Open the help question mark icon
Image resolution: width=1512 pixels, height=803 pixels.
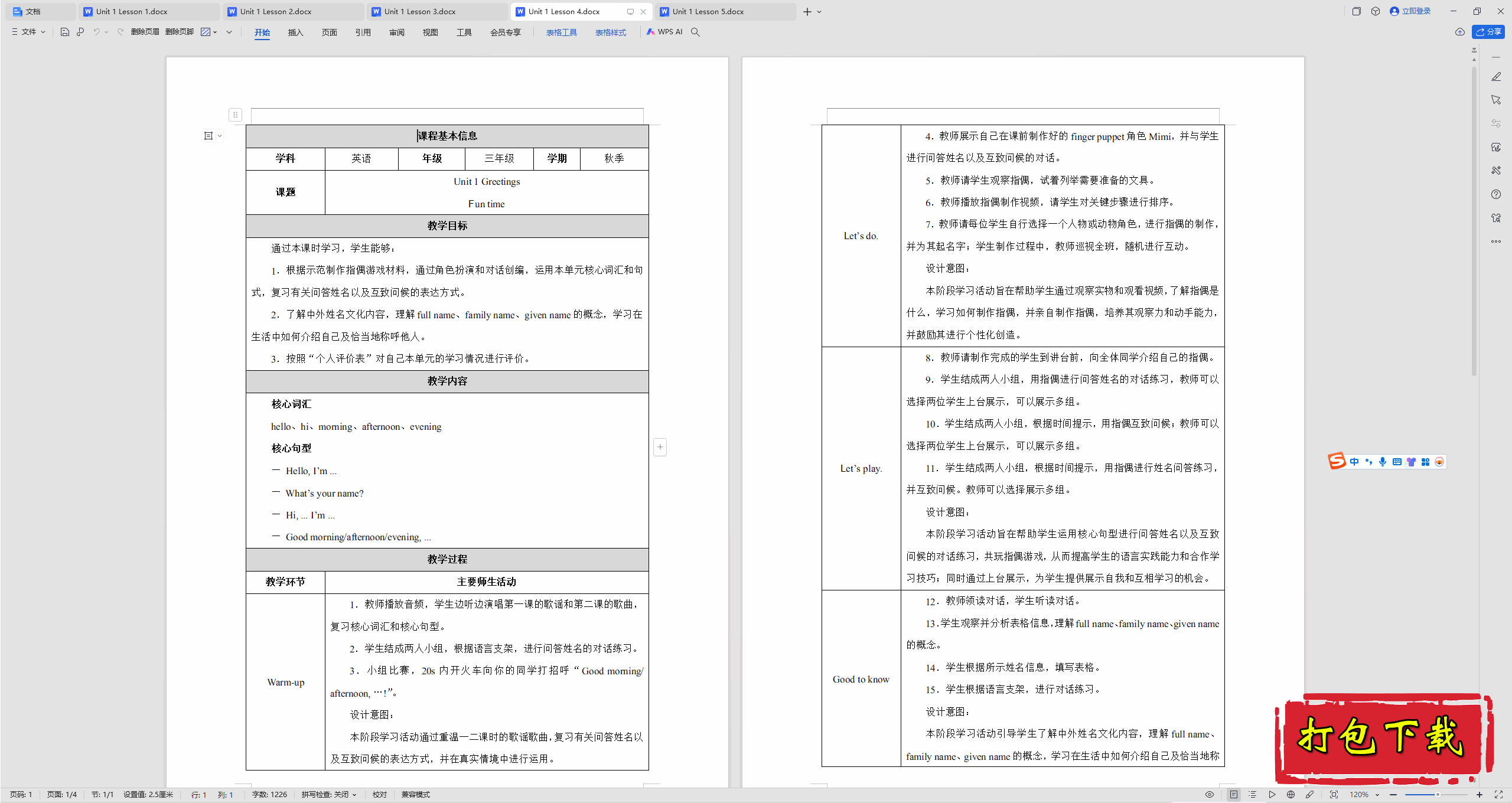1496,194
